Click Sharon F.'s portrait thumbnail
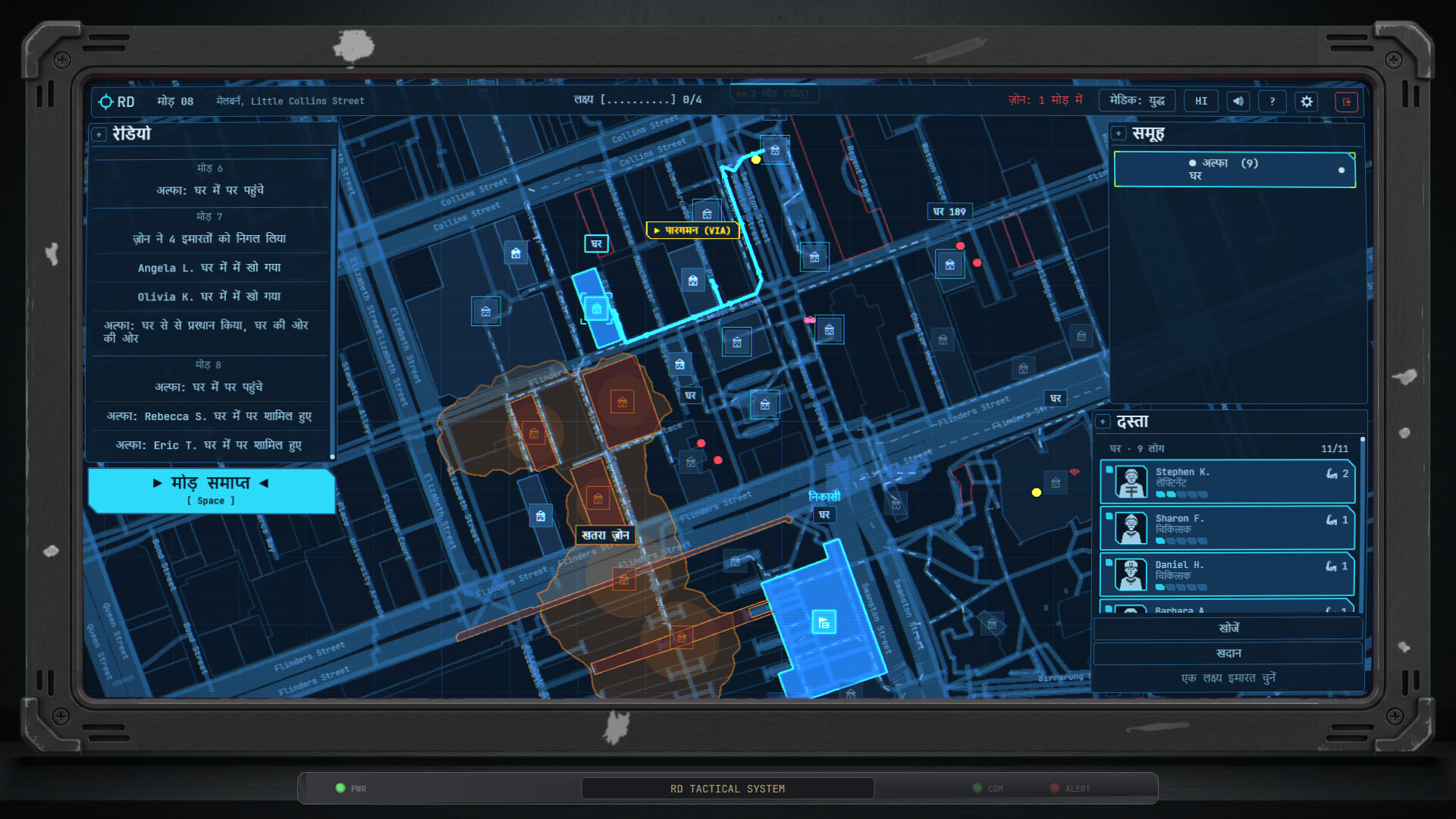The height and width of the screenshot is (819, 1456). click(1131, 529)
